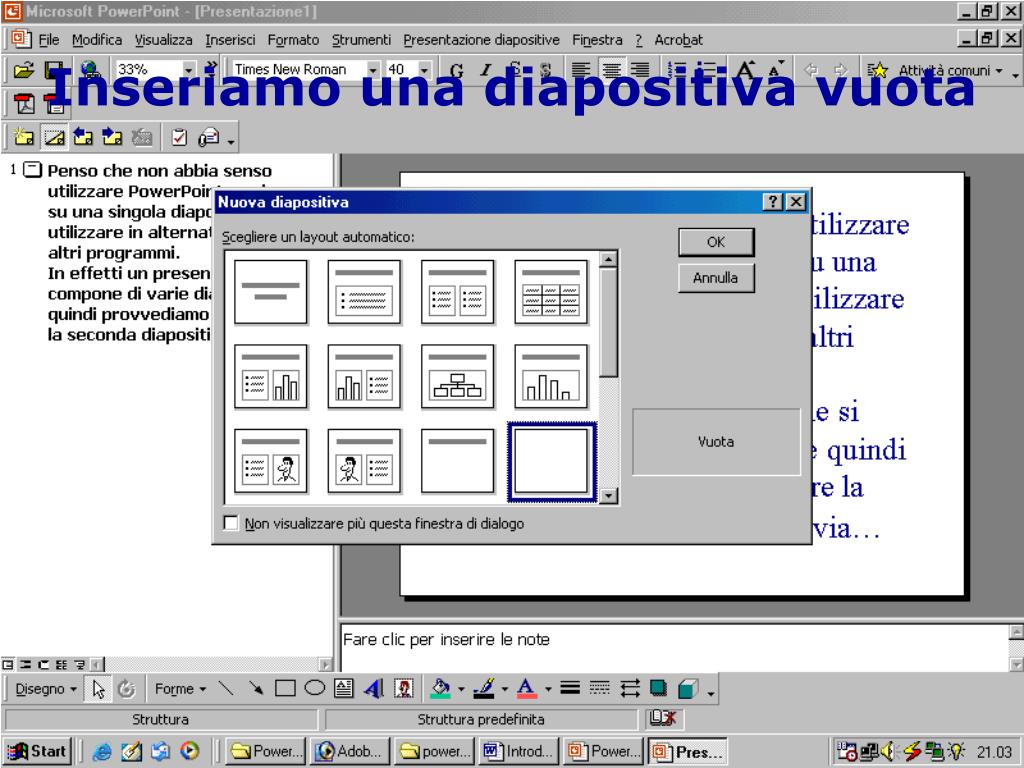
Task: Select the organization chart layout thumbnail
Action: [x=457, y=377]
